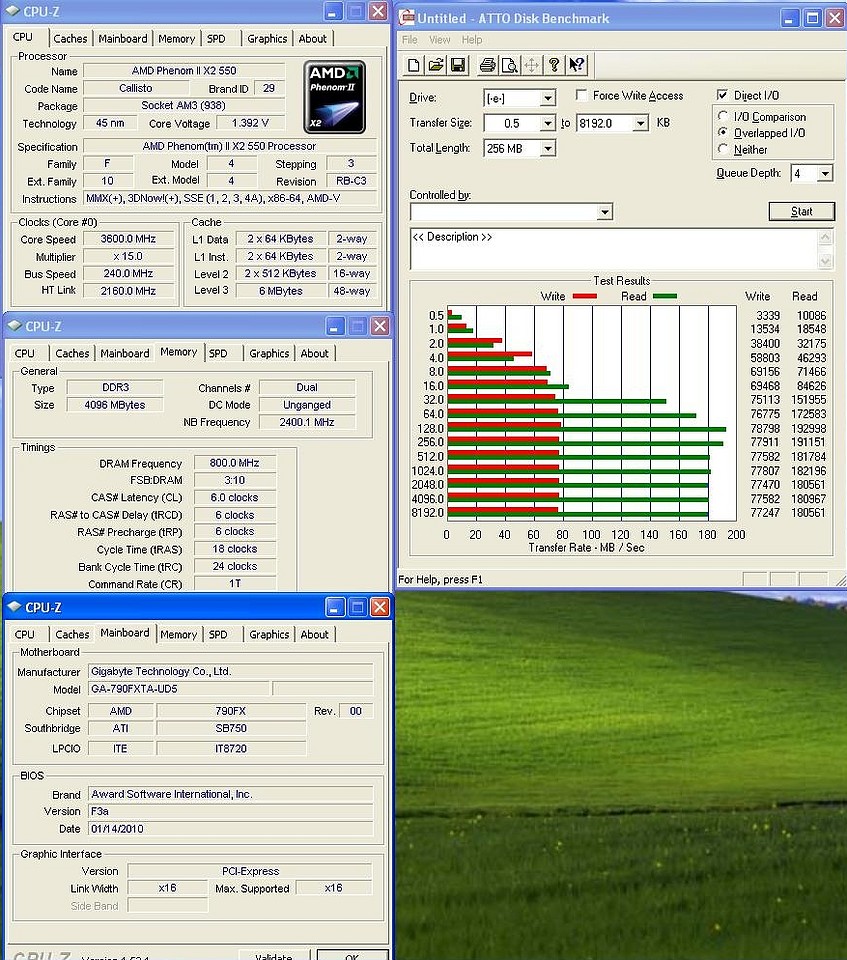
Task: Click the processor name 'AMD Phenom II X2 550'
Action: coord(184,71)
